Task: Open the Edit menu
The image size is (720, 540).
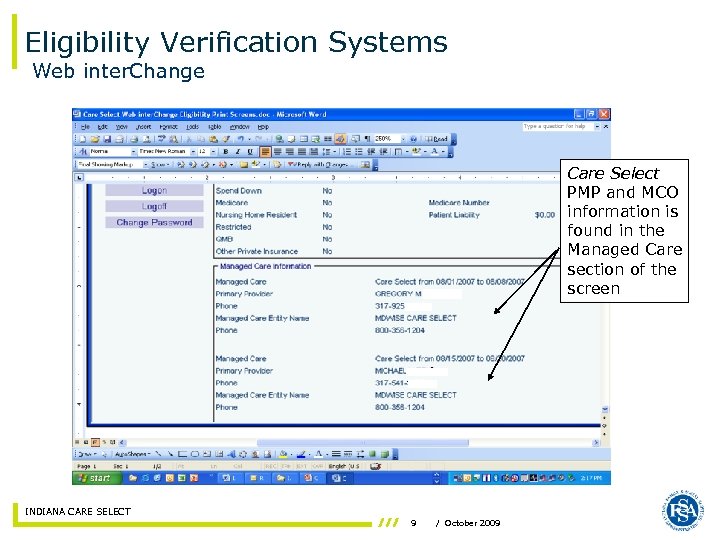Action: 102,127
